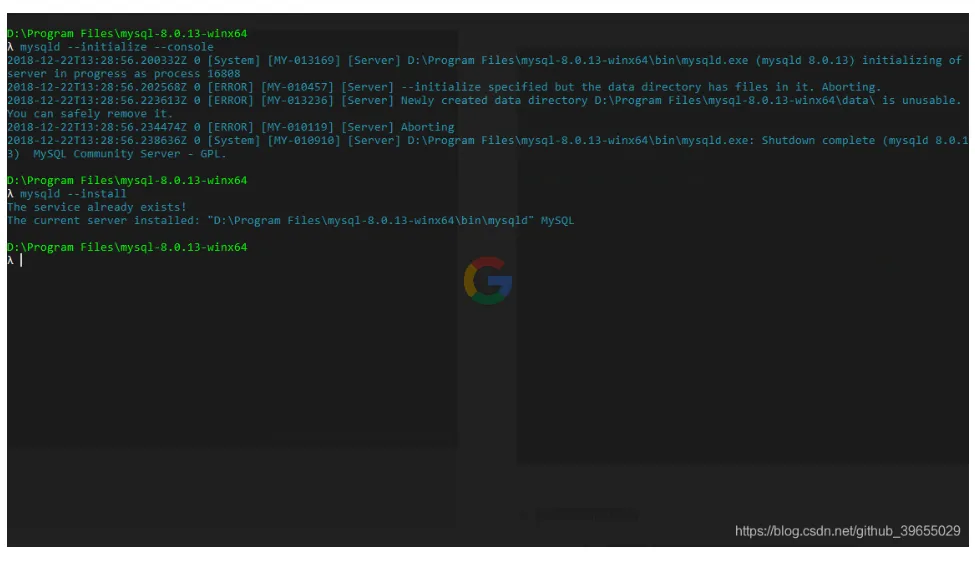Click the [MY-010910] Shutdown complete line
975x567 pixels.
[x=488, y=141]
